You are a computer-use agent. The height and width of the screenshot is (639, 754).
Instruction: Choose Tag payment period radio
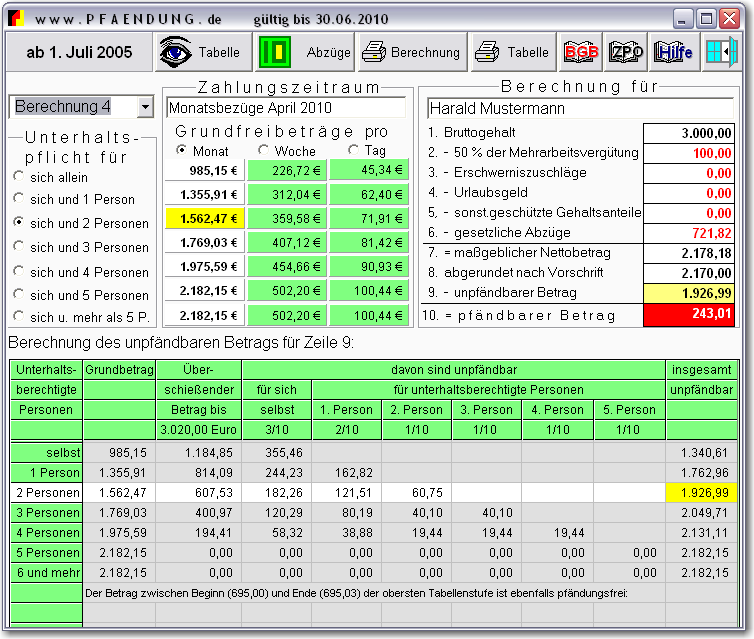click(353, 150)
